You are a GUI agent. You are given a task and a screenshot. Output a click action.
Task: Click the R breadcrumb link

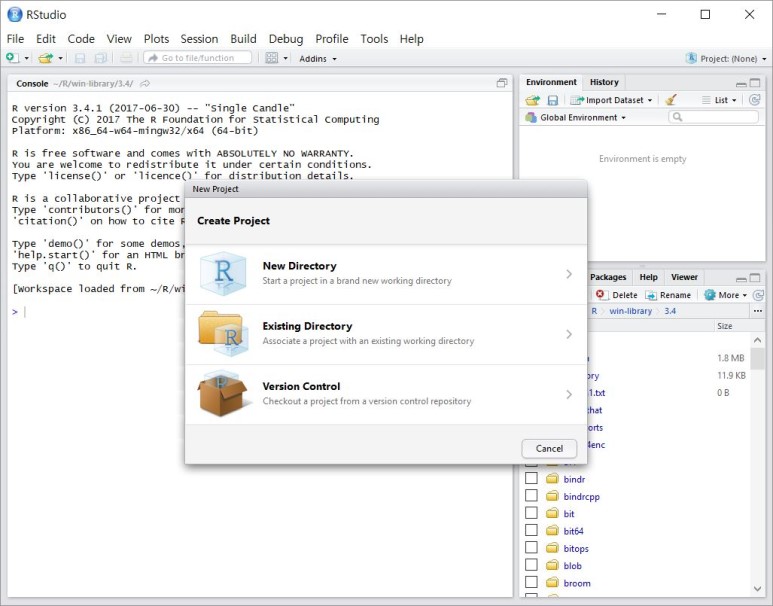pyautogui.click(x=594, y=311)
